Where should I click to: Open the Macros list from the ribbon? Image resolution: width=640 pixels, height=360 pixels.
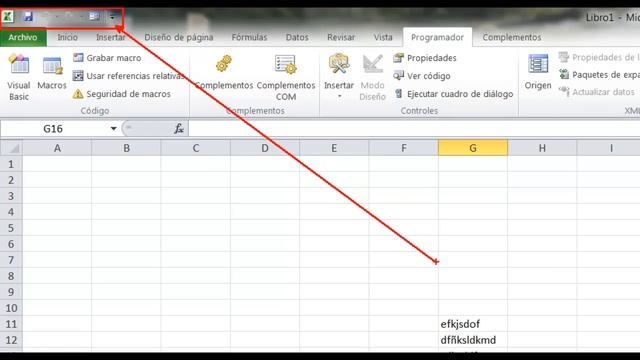click(x=52, y=73)
